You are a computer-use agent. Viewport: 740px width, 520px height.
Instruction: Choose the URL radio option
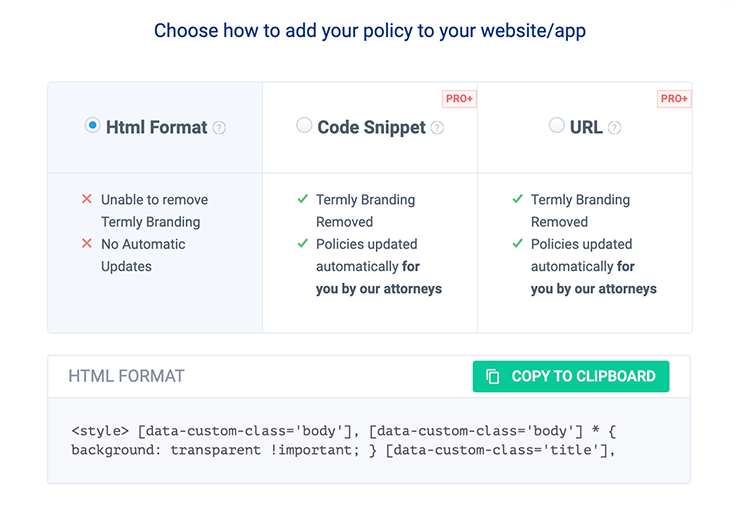click(x=557, y=126)
